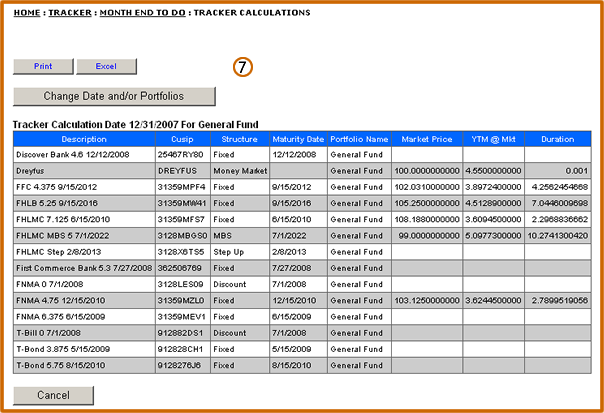The height and width of the screenshot is (413, 604).
Task: Go to HOME breadcrumb link
Action: tap(27, 13)
